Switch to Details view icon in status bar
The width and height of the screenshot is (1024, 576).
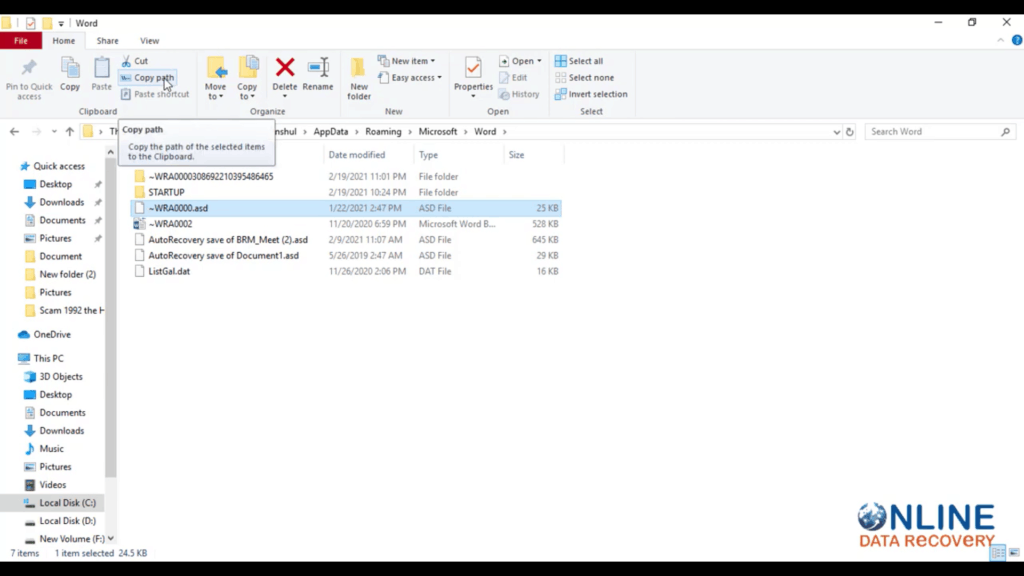coord(998,553)
